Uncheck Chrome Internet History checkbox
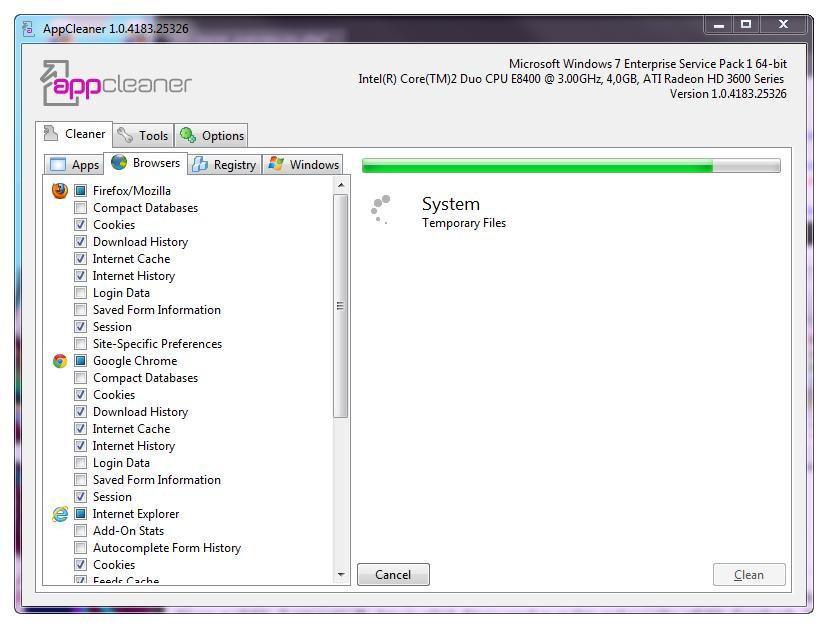 coord(80,446)
